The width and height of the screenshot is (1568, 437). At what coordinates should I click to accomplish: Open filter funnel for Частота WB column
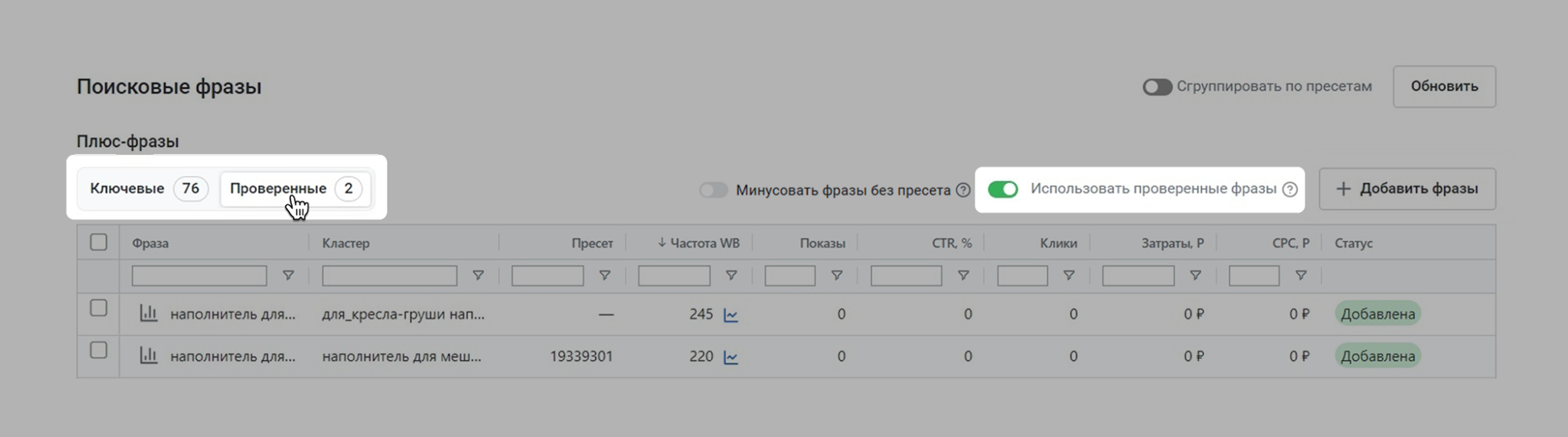[x=731, y=276]
